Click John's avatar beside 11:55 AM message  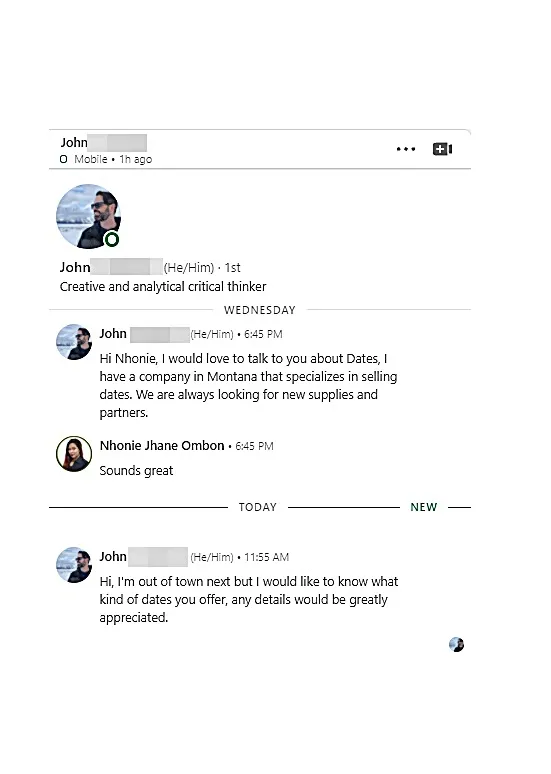point(74,565)
